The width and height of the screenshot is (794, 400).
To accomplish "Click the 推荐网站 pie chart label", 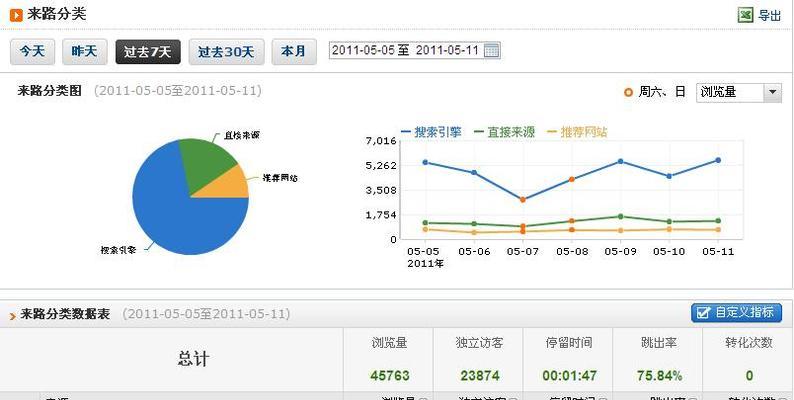I will point(280,178).
